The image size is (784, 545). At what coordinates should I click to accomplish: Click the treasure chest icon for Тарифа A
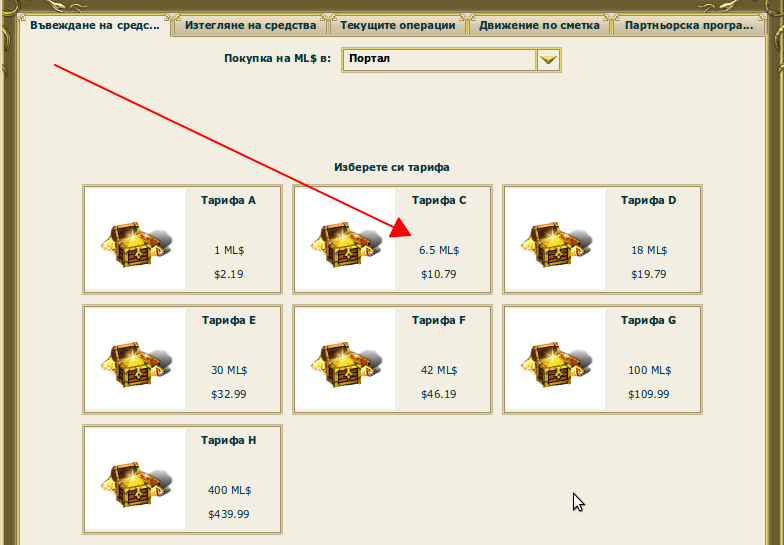point(136,241)
